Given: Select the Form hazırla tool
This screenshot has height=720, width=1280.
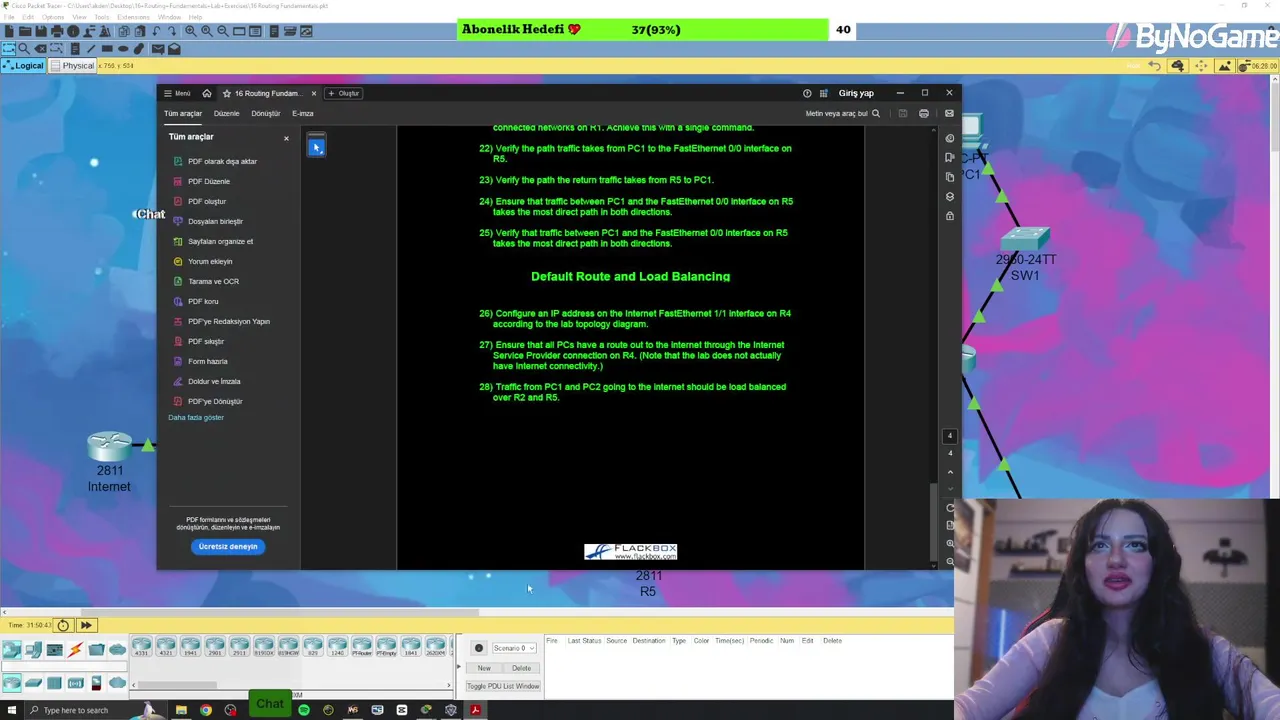Looking at the screenshot, I should pos(201,361).
